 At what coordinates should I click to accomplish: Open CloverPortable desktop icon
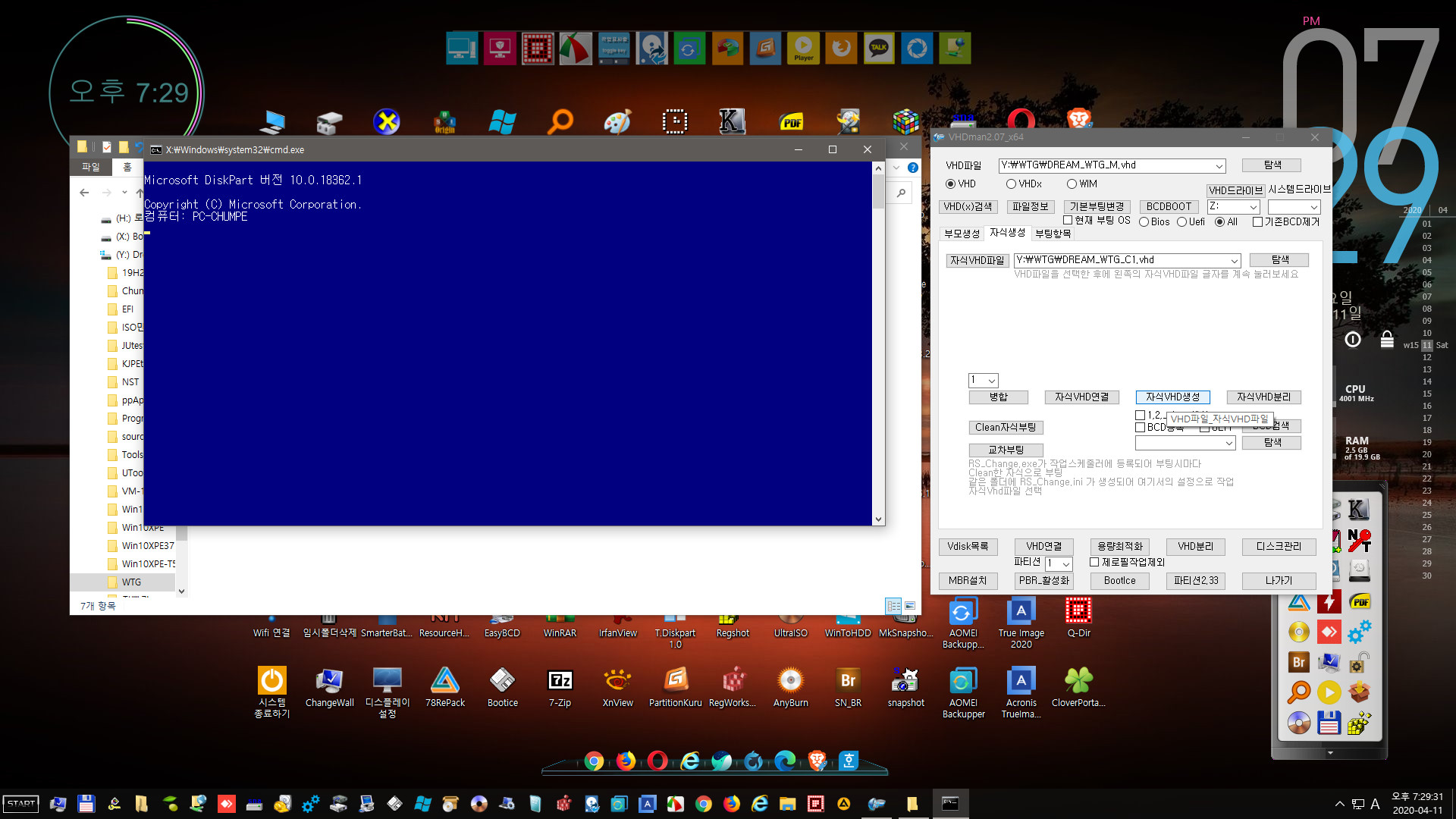1078,687
